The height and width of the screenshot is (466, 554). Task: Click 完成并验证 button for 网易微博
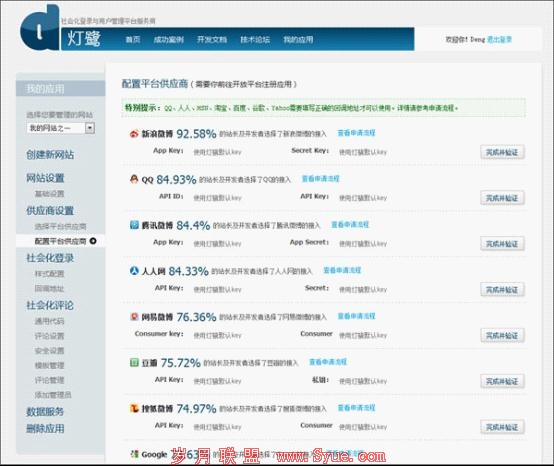502,335
